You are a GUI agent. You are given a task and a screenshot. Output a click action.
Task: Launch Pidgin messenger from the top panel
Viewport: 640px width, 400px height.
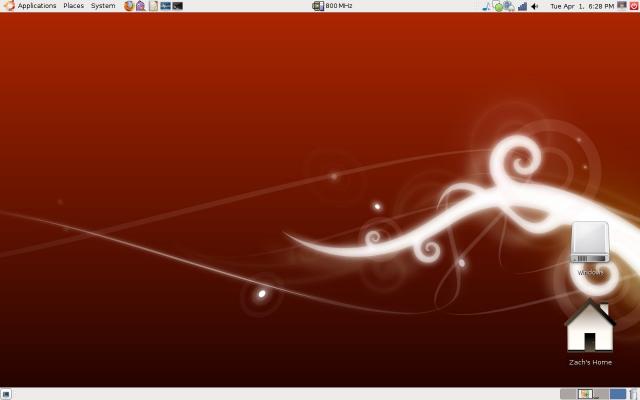(141, 6)
